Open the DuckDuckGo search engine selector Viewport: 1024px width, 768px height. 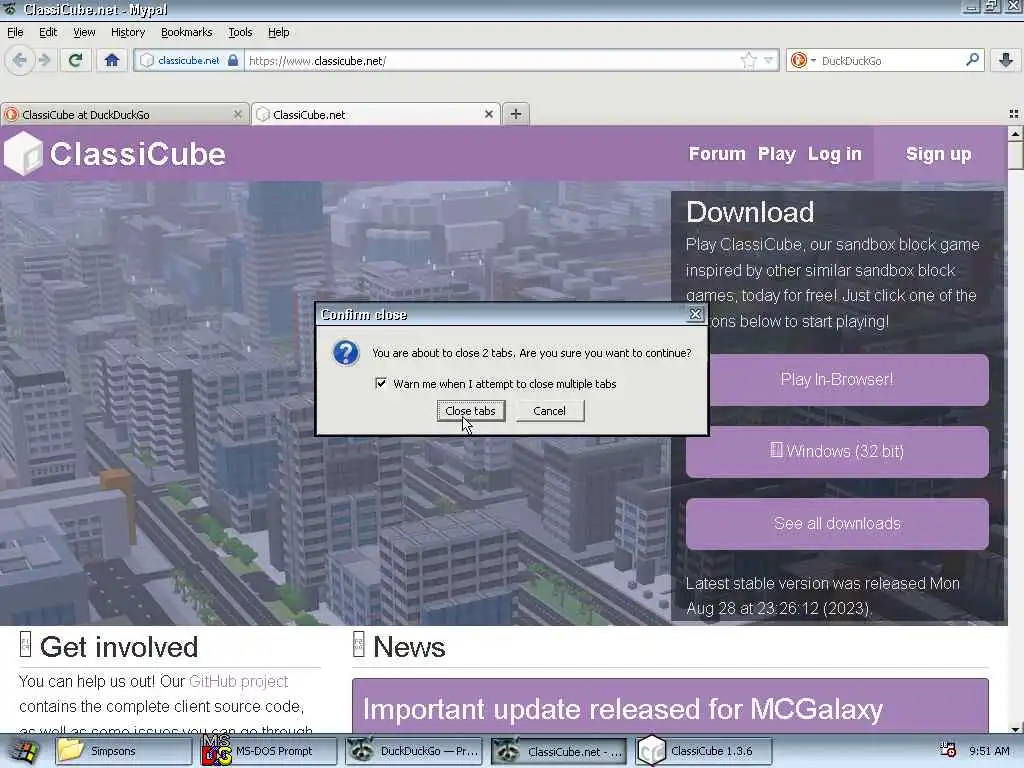click(803, 61)
